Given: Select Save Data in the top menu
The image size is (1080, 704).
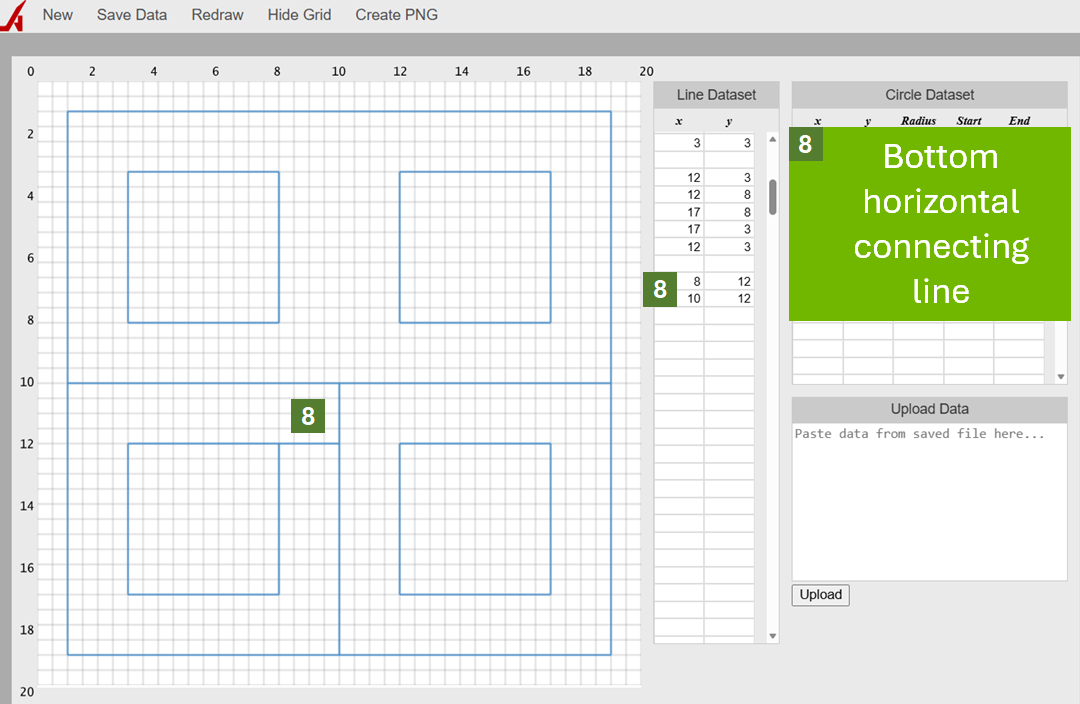Looking at the screenshot, I should tap(132, 15).
